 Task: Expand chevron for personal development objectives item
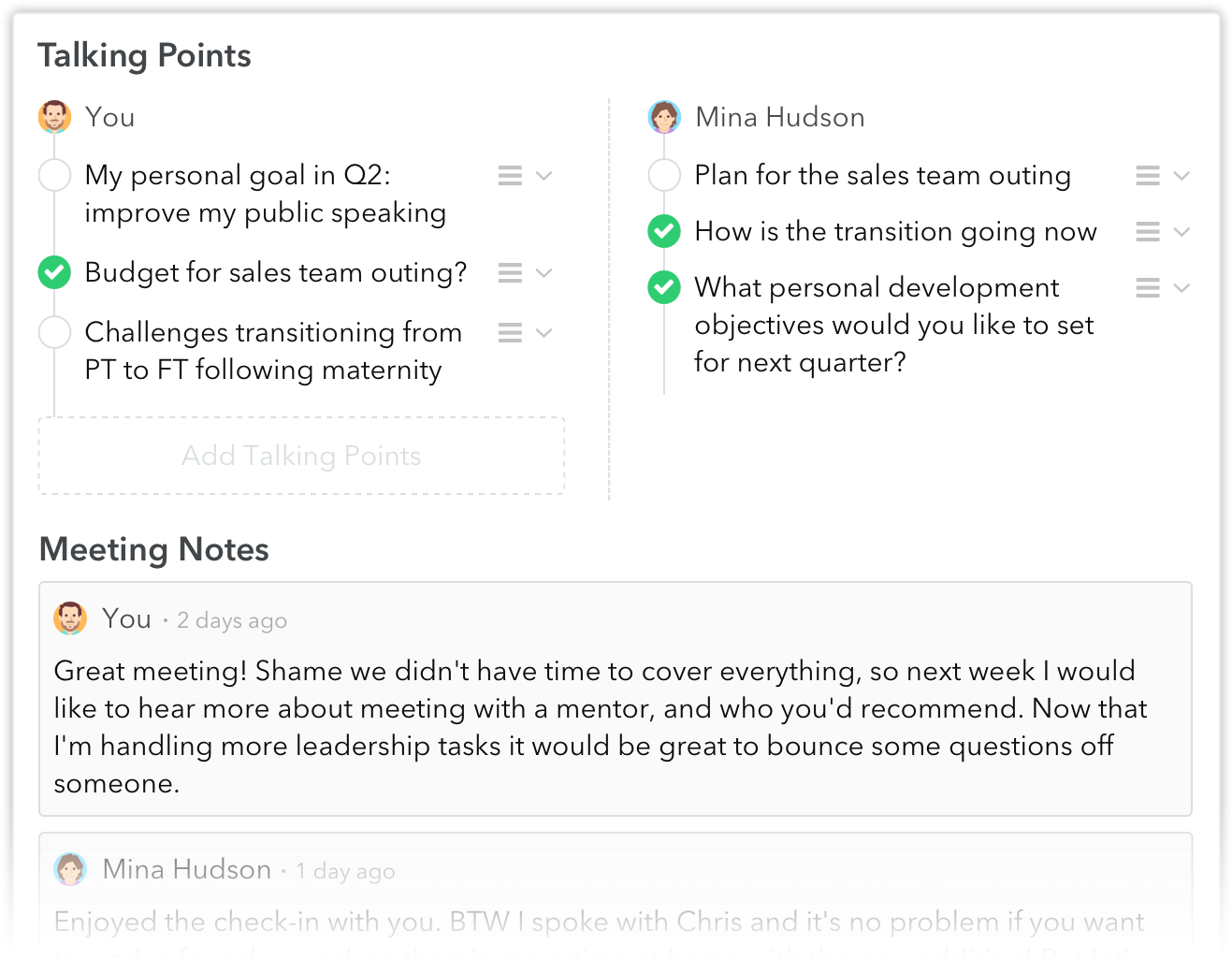coord(1181,288)
